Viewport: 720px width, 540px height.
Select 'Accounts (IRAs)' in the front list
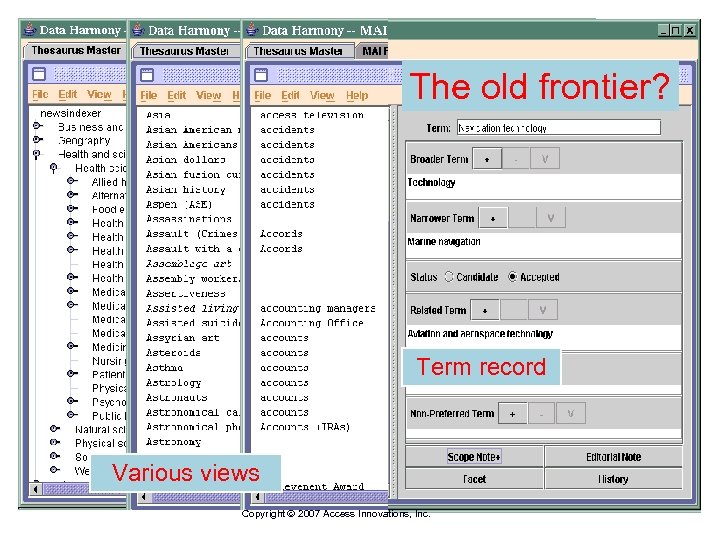click(305, 427)
